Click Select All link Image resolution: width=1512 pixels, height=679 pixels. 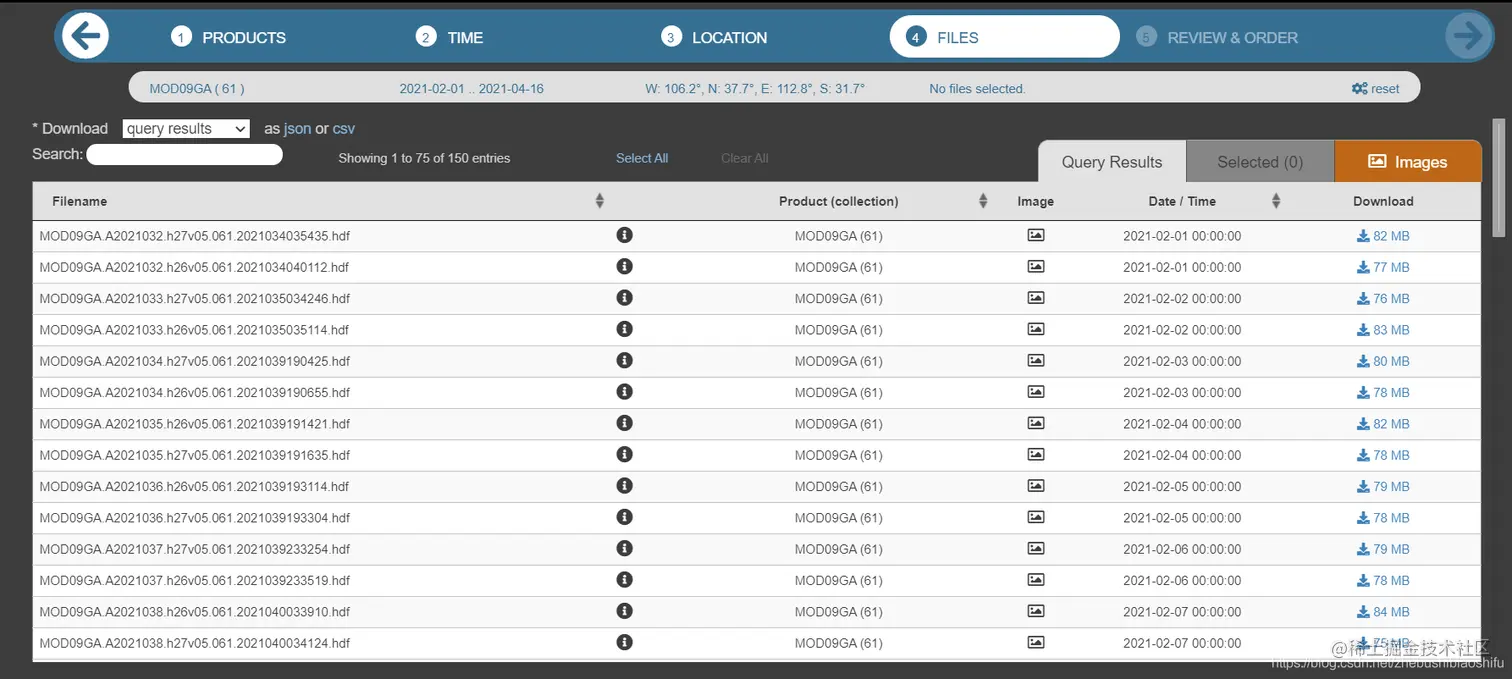click(642, 158)
